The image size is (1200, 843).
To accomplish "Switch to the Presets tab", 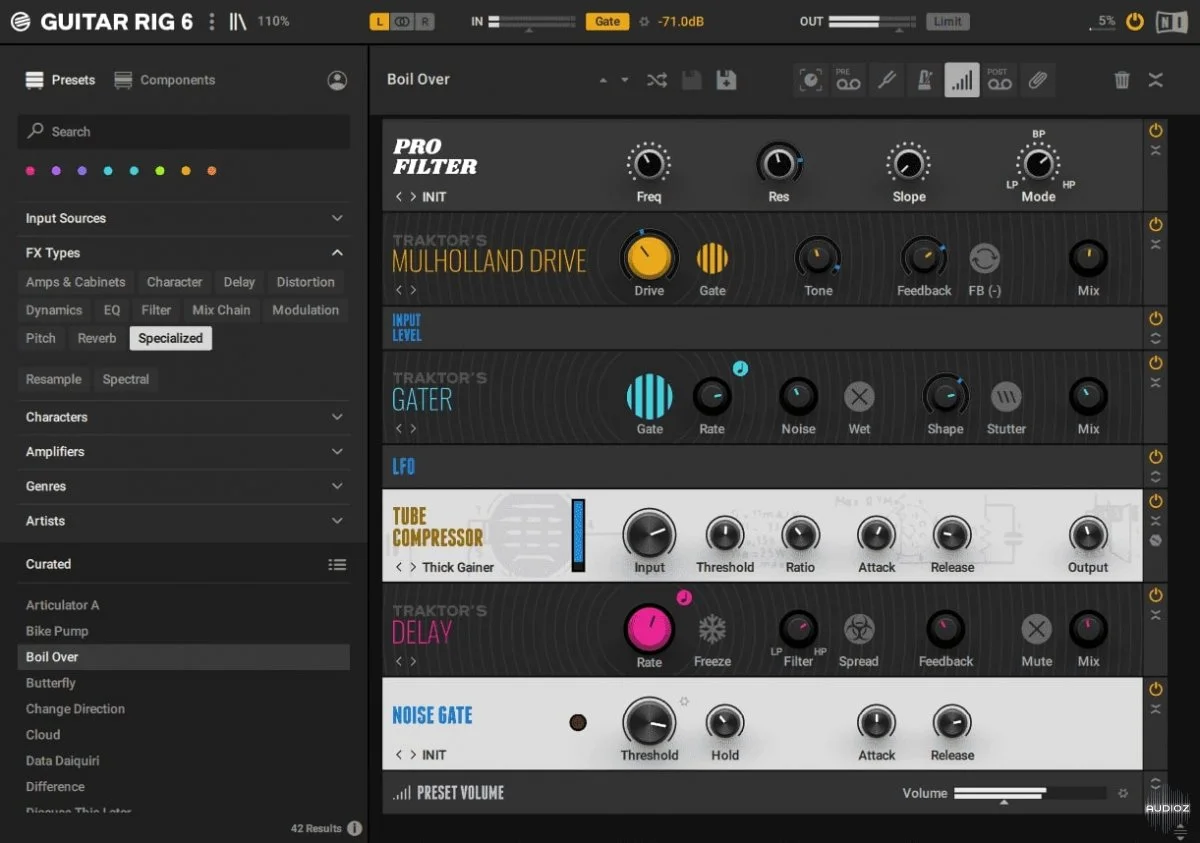I will (61, 80).
